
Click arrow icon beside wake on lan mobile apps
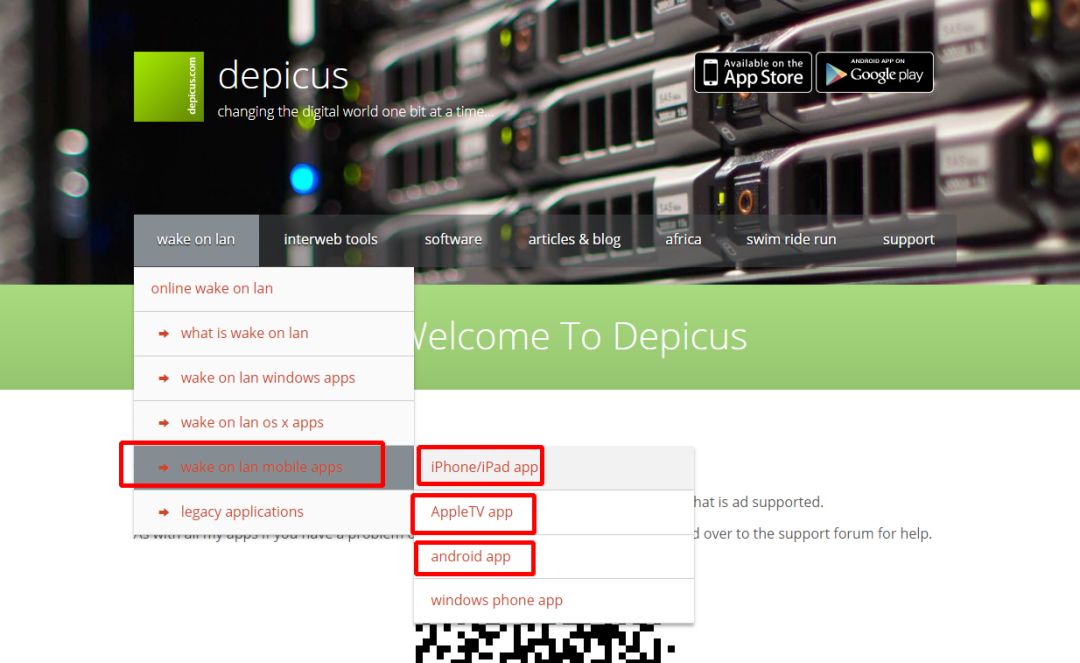coord(164,468)
